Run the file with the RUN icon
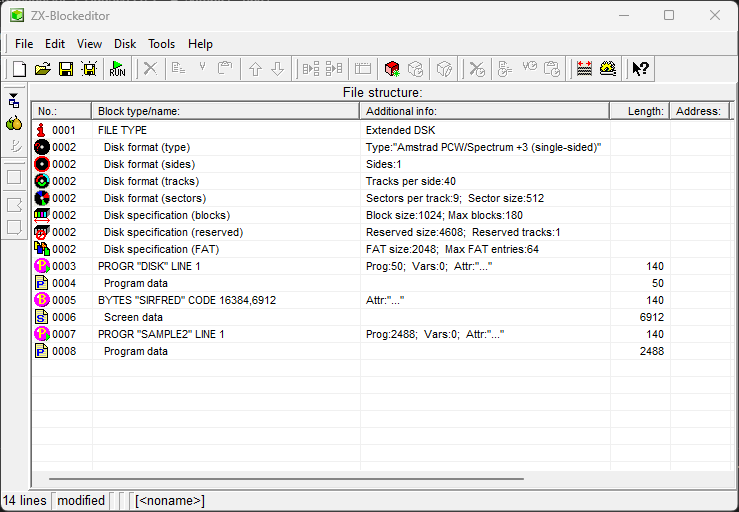The height and width of the screenshot is (512, 739). 117,69
